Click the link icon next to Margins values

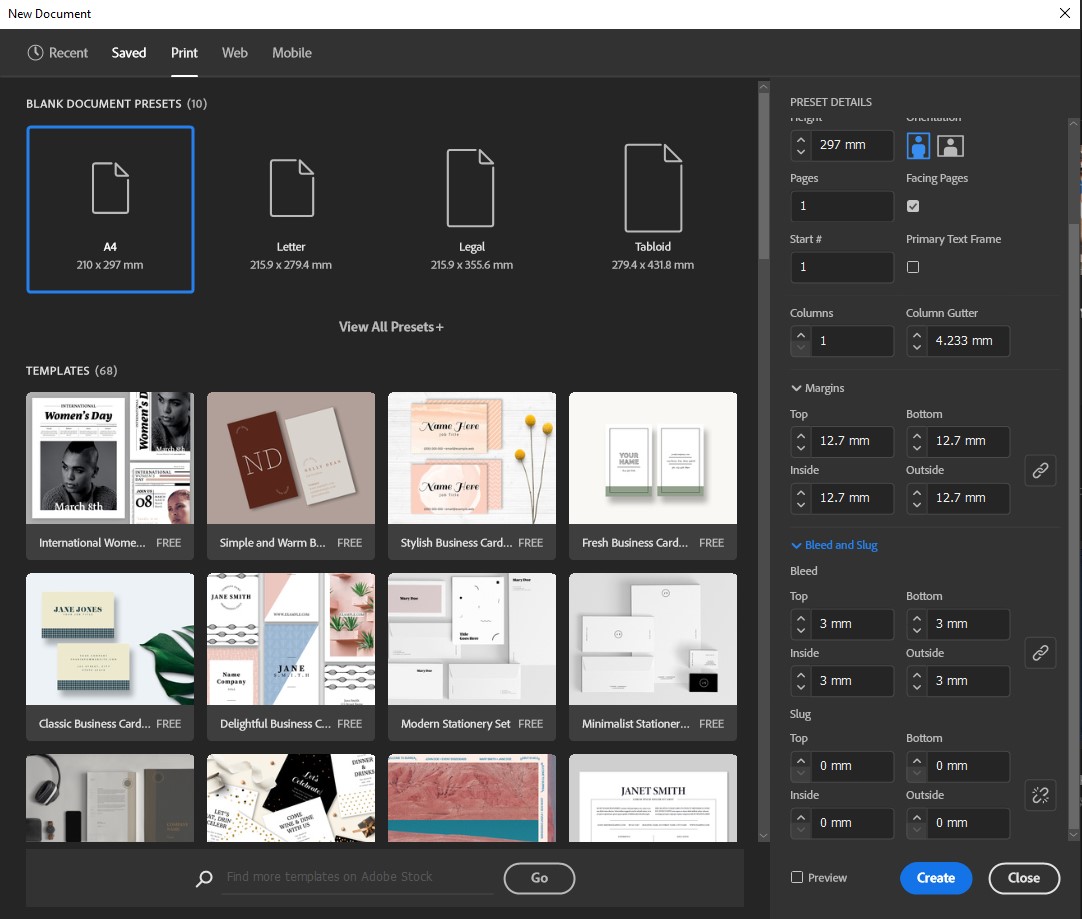click(1040, 470)
